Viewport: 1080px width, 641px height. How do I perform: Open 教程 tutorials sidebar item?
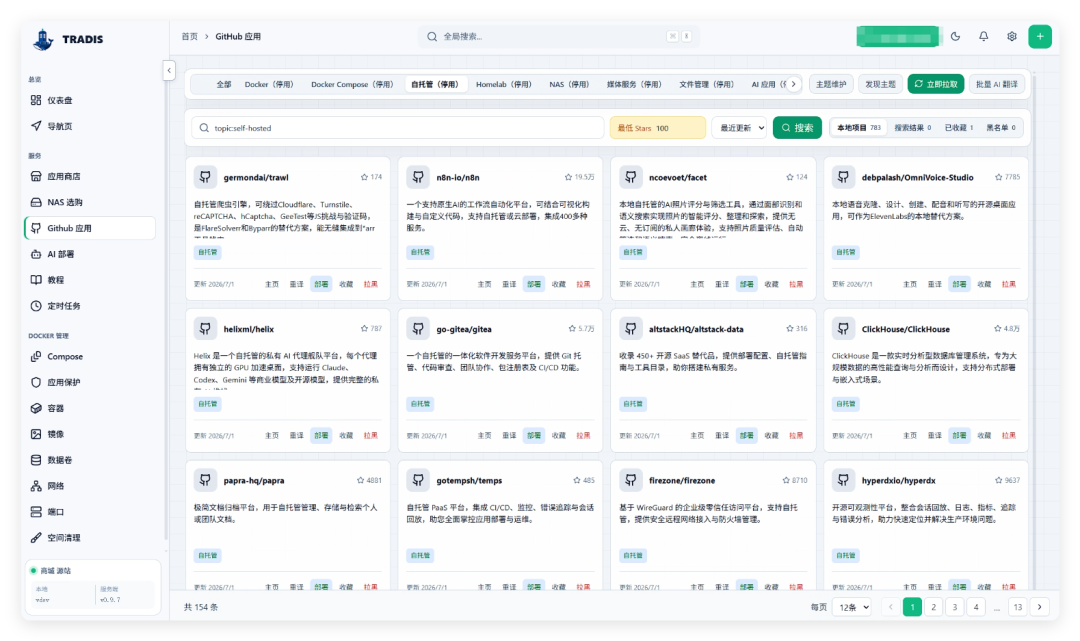pos(90,280)
